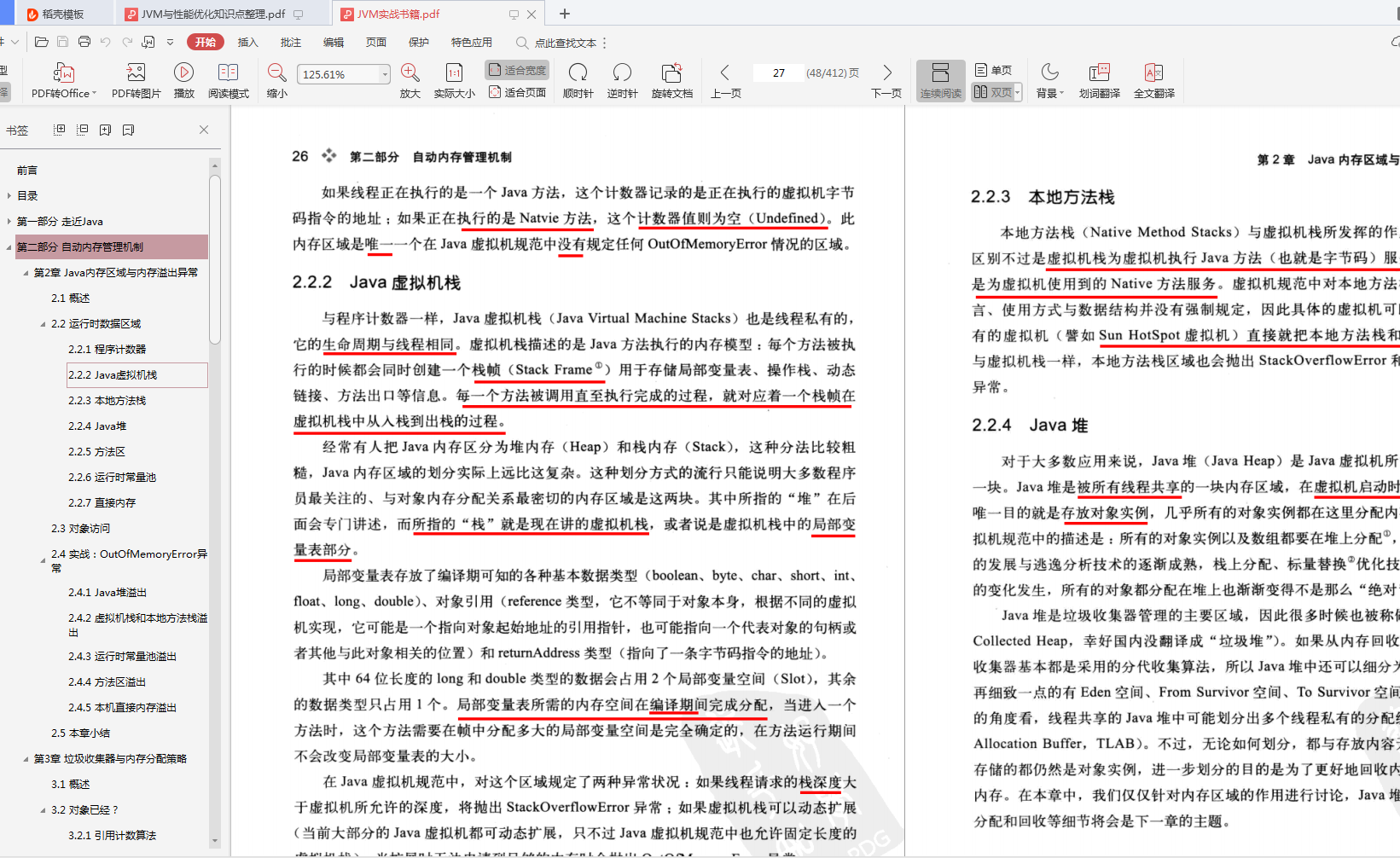Image resolution: width=1400 pixels, height=858 pixels.
Task: Jump to bookmark 3.2.1 引用计数算法
Action: coord(112,835)
